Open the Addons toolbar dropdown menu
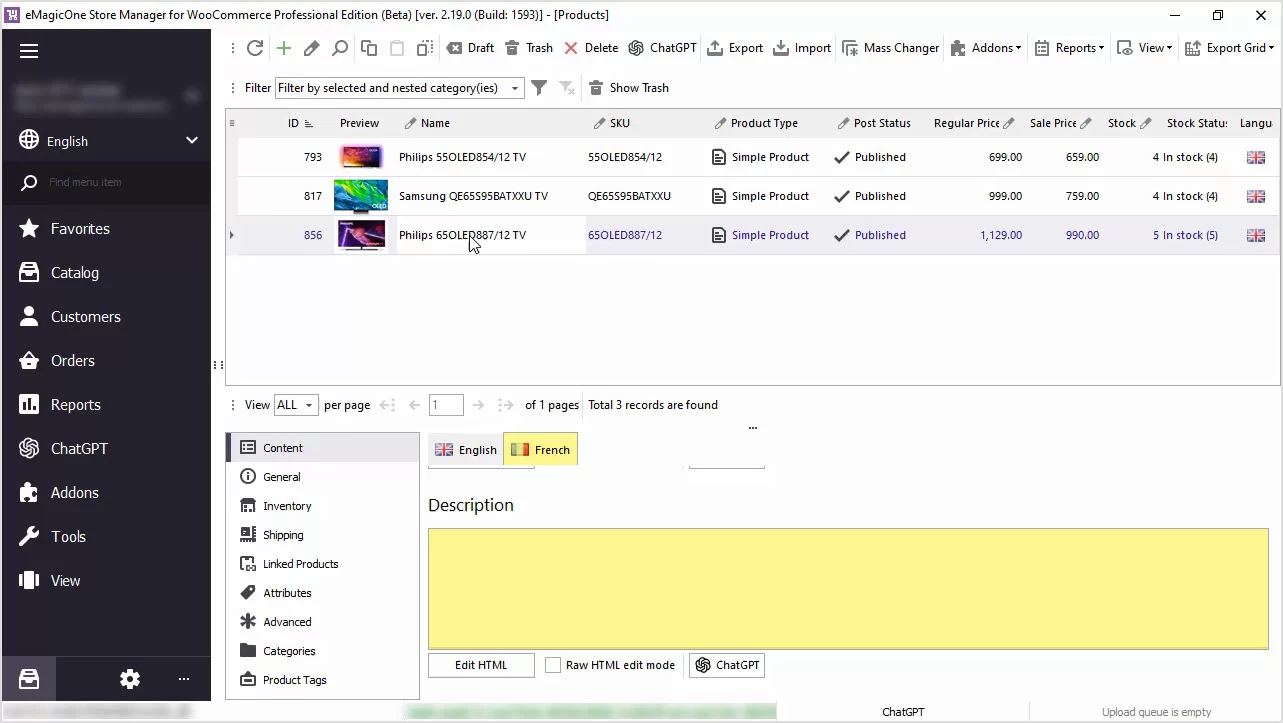The height and width of the screenshot is (723, 1283). pyautogui.click(x=985, y=48)
